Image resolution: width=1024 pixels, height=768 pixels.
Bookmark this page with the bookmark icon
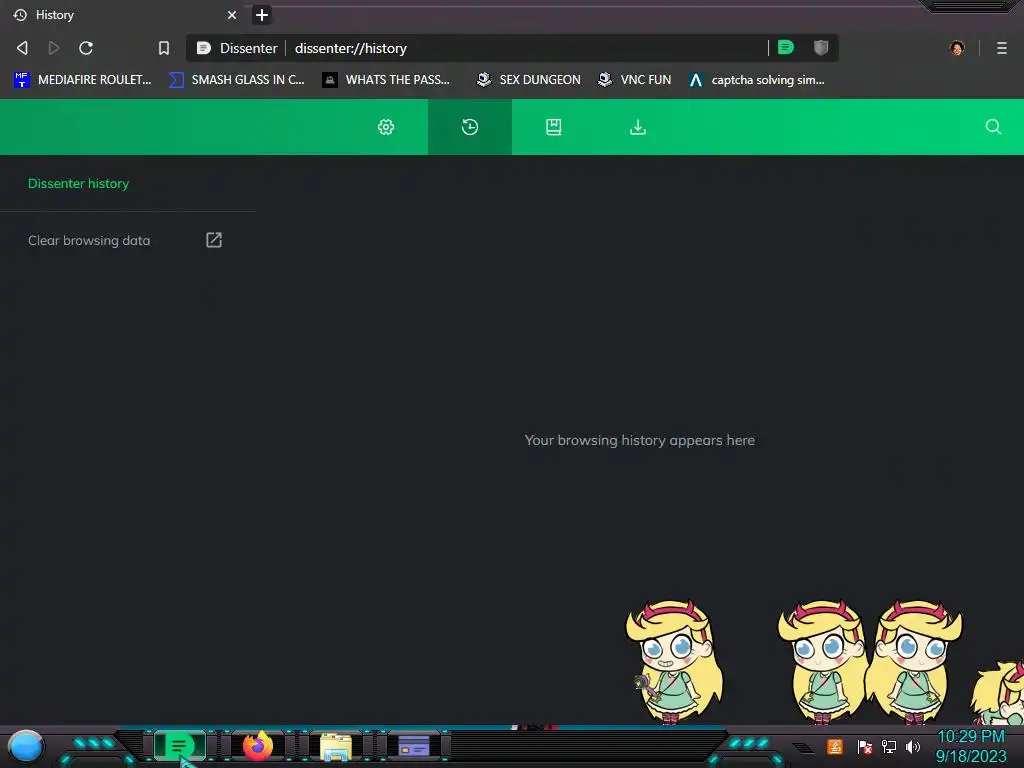(x=164, y=48)
